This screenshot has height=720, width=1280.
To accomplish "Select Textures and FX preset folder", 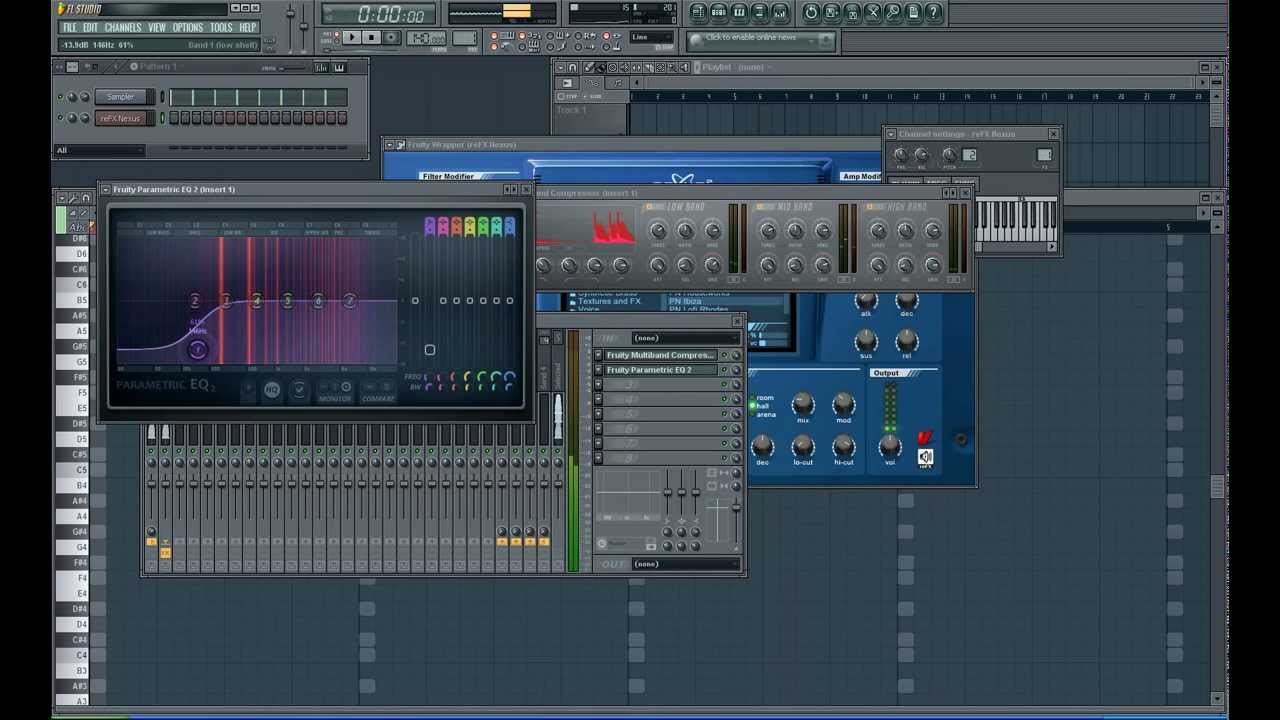I will coord(608,301).
